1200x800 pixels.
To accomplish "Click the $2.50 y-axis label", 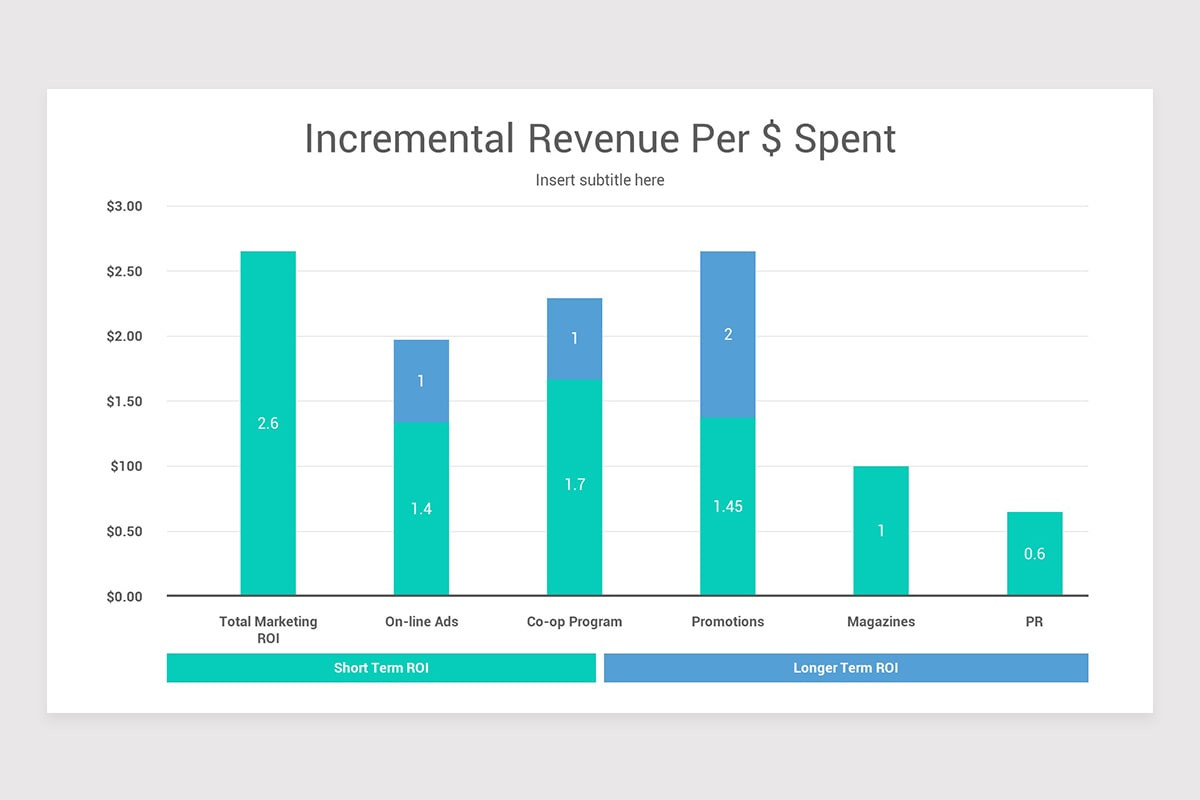I will pyautogui.click(x=125, y=272).
